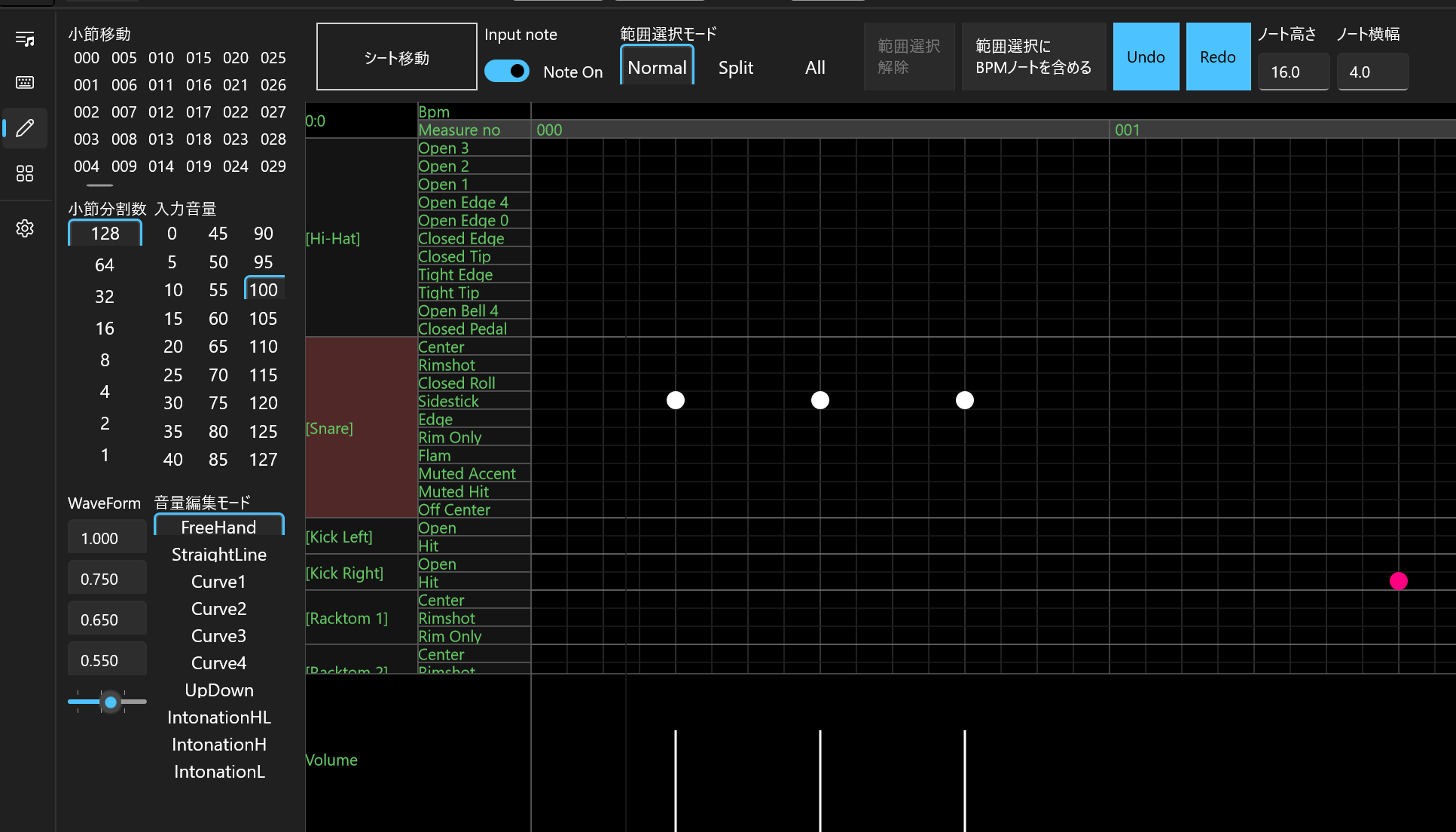Set input volume to 50
This screenshot has height=832, width=1456.
click(x=218, y=262)
